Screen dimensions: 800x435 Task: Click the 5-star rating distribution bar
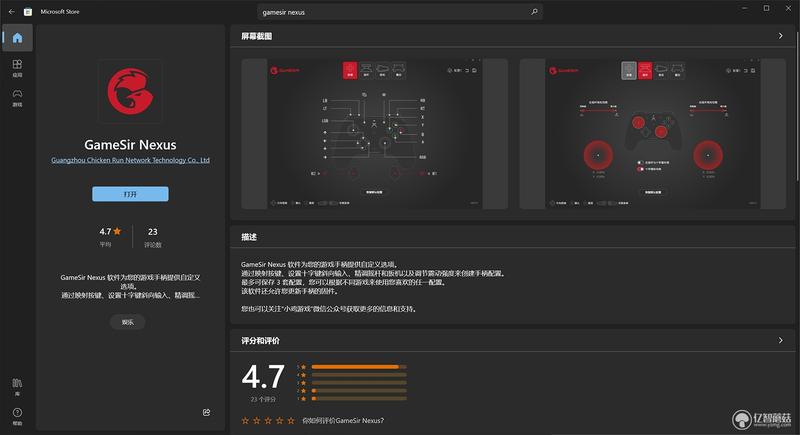click(359, 367)
